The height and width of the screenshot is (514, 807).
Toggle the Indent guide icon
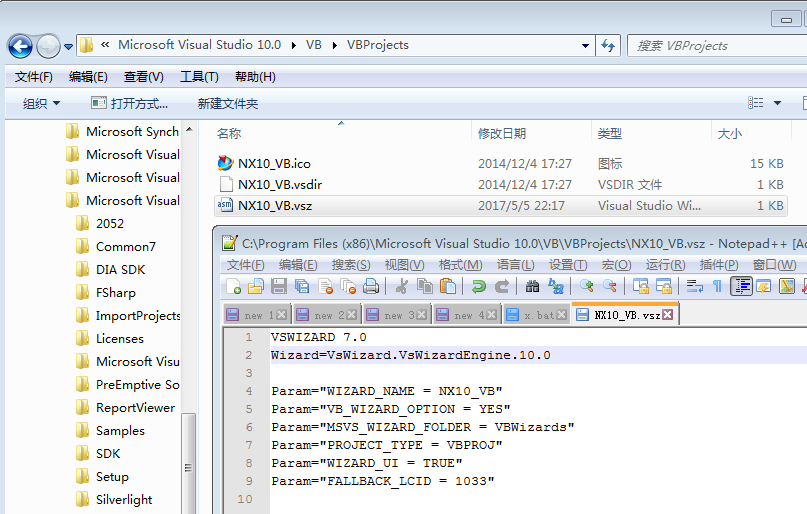click(x=741, y=286)
